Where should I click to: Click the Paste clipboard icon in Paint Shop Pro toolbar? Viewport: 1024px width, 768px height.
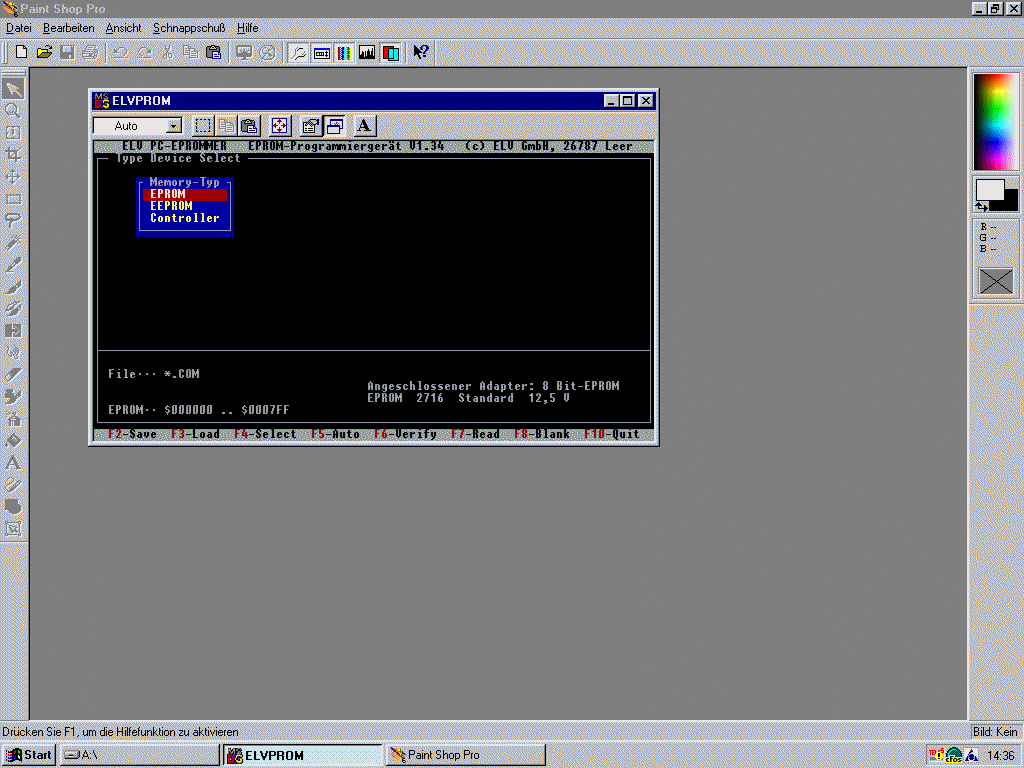214,52
